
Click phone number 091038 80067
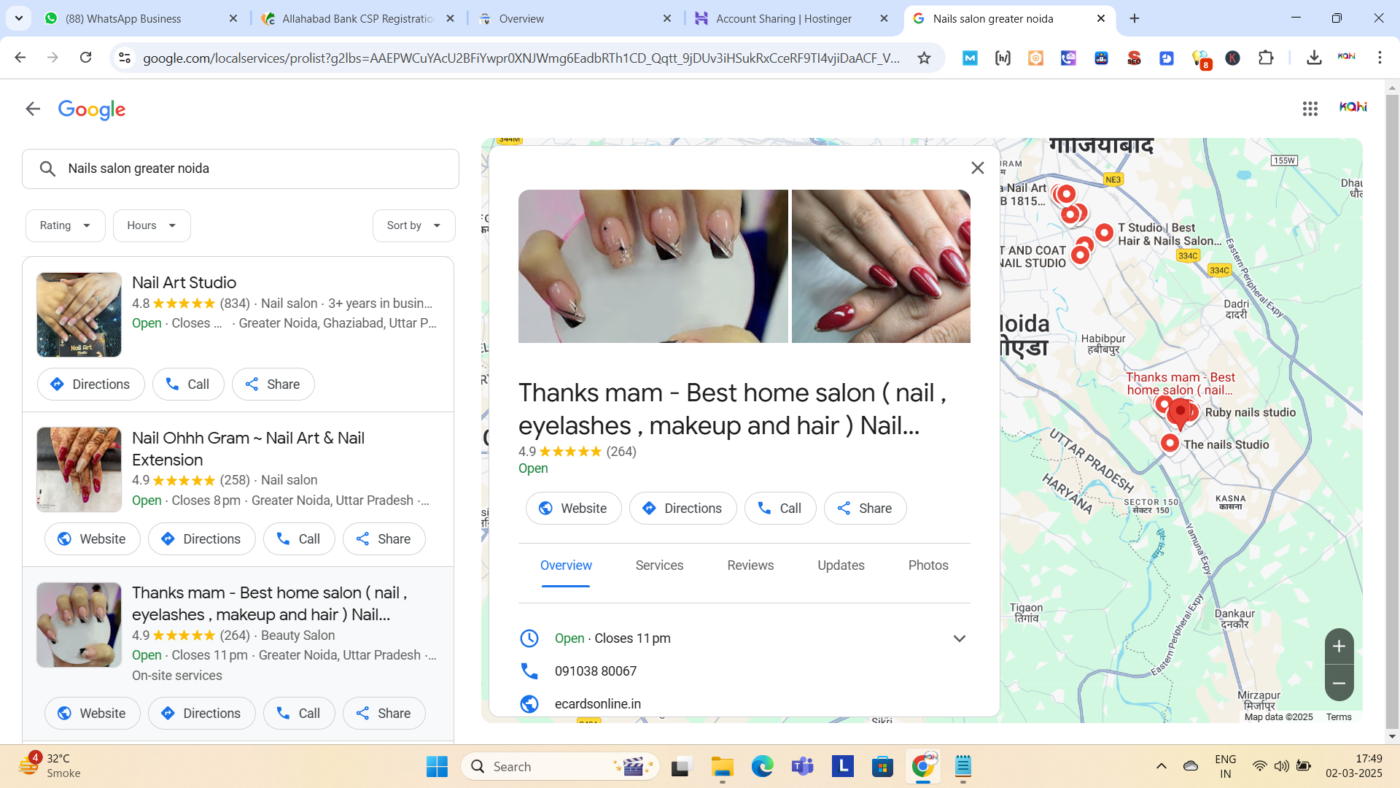pyautogui.click(x=596, y=671)
